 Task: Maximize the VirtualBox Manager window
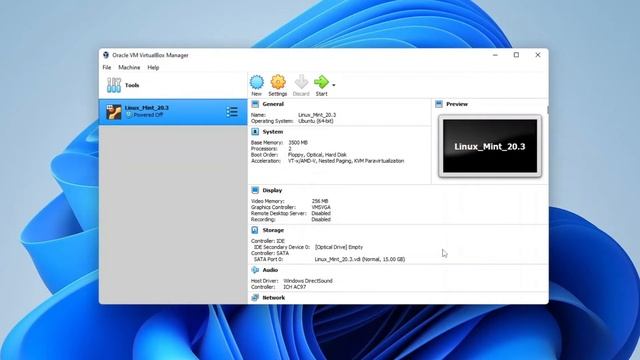[516, 55]
